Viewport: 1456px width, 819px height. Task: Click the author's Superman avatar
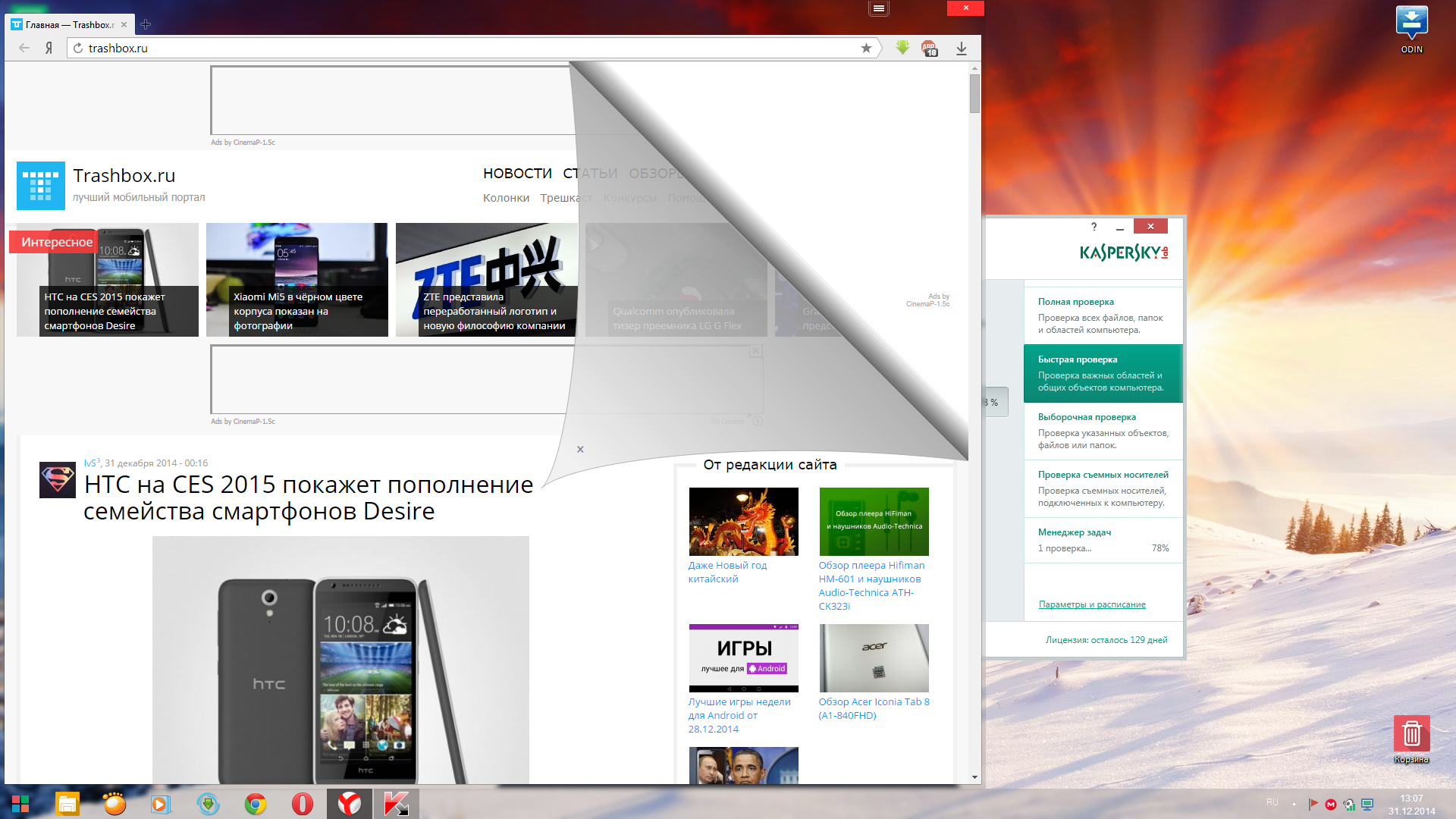coord(58,479)
